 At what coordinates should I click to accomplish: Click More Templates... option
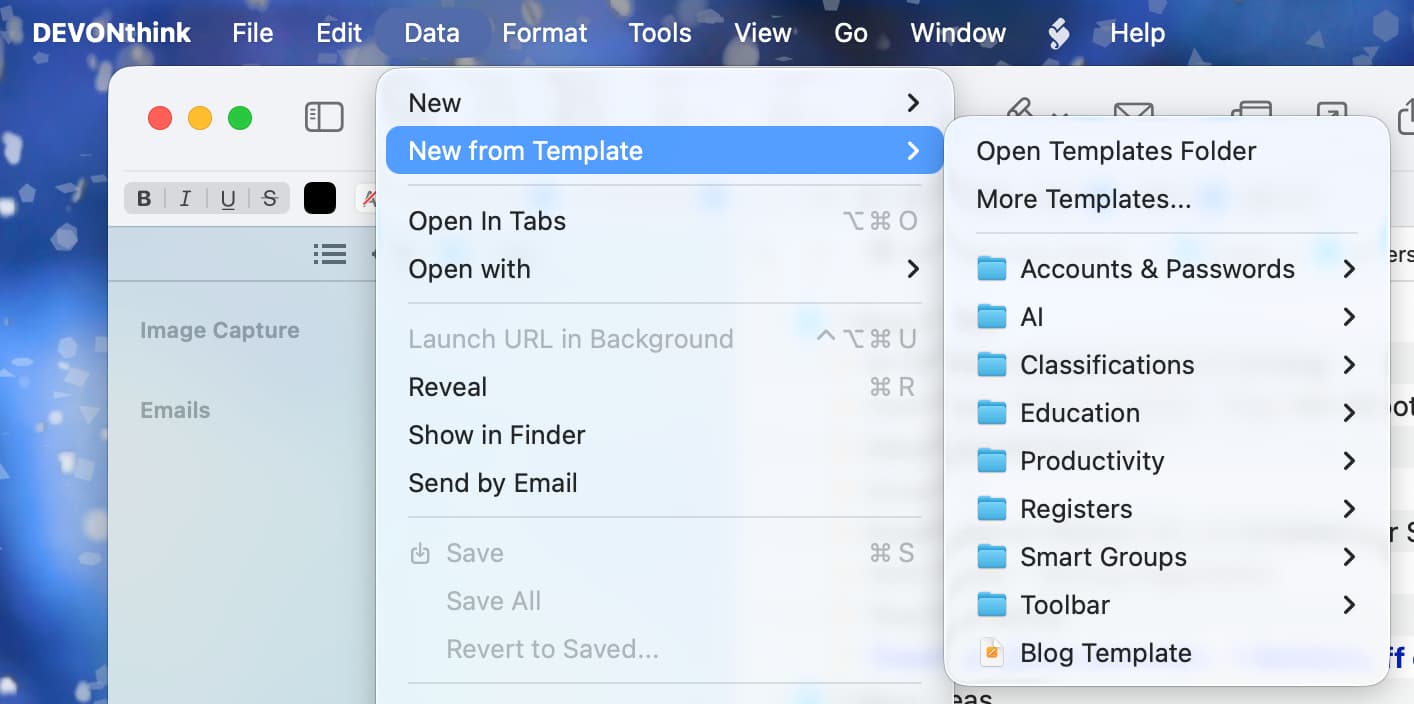tap(1084, 199)
